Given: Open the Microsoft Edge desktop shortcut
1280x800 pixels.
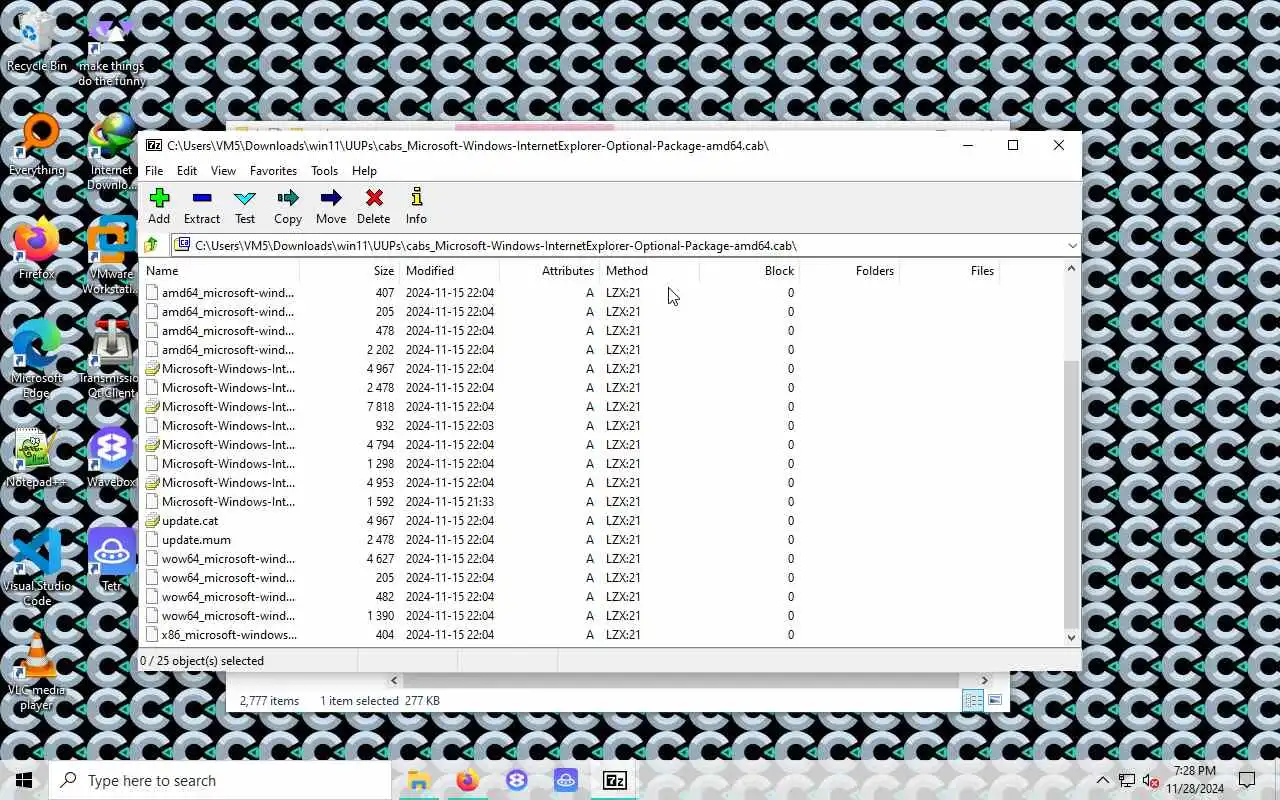Looking at the screenshot, I should coord(37,360).
